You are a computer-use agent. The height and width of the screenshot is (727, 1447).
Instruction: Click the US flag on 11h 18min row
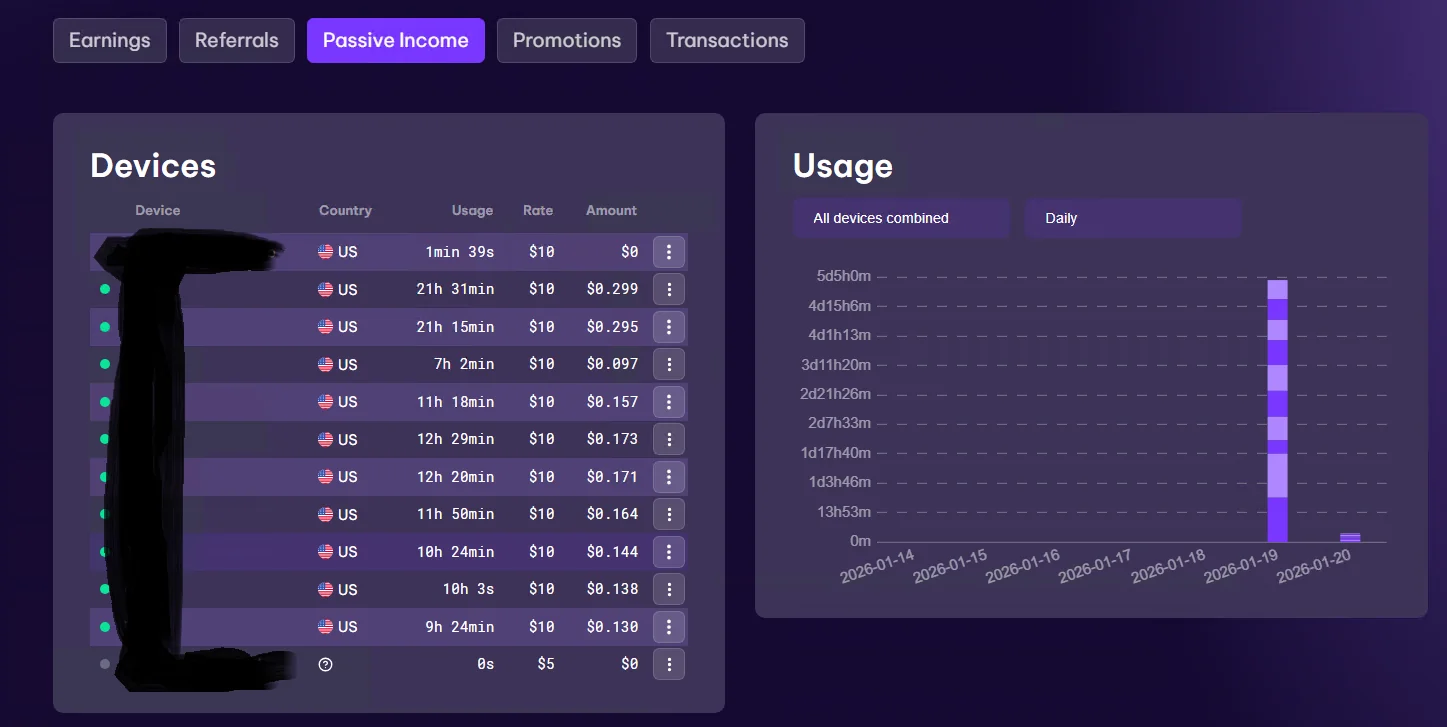[326, 402]
